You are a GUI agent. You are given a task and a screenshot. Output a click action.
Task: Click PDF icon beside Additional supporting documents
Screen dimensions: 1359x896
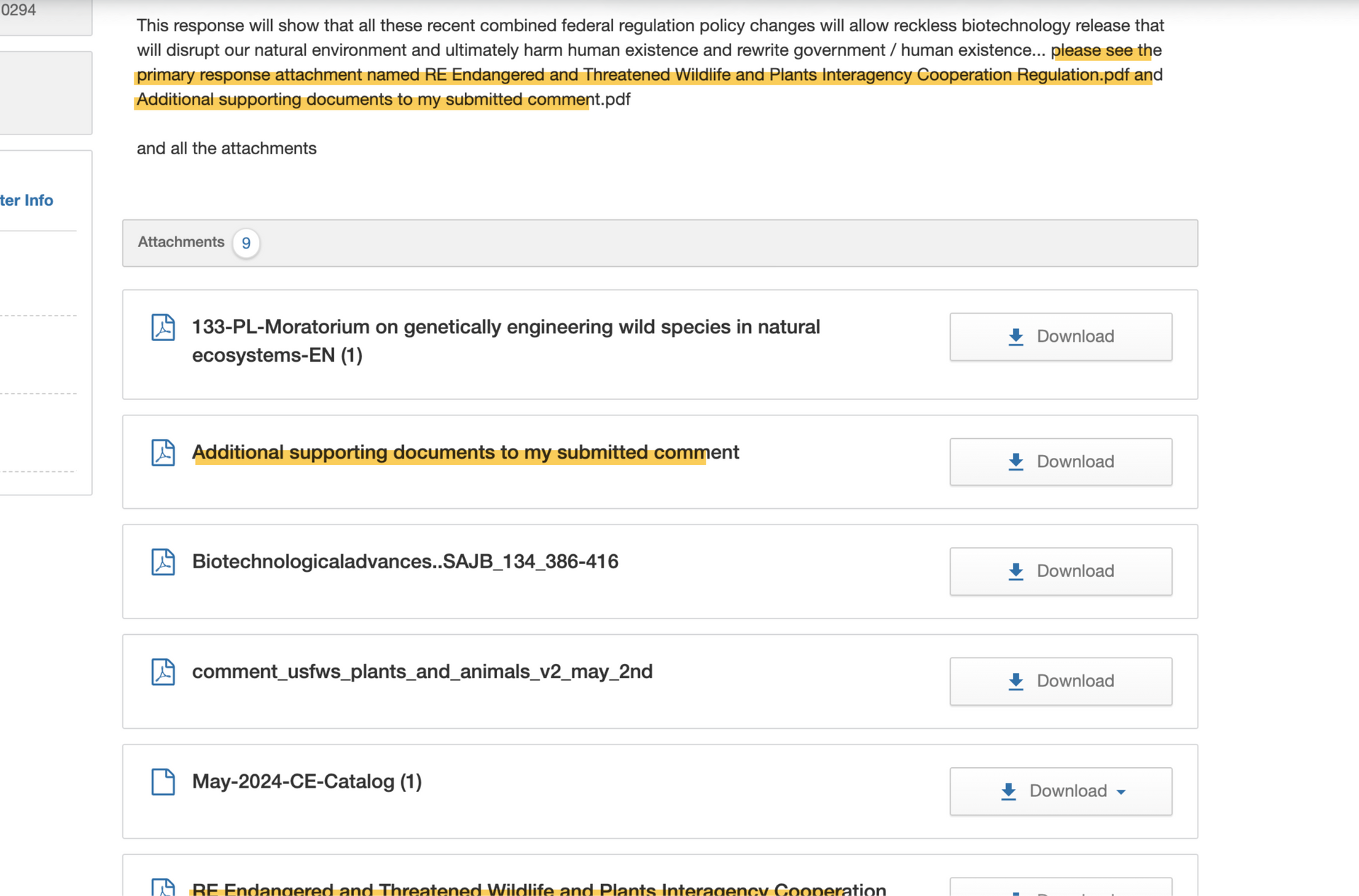163,453
